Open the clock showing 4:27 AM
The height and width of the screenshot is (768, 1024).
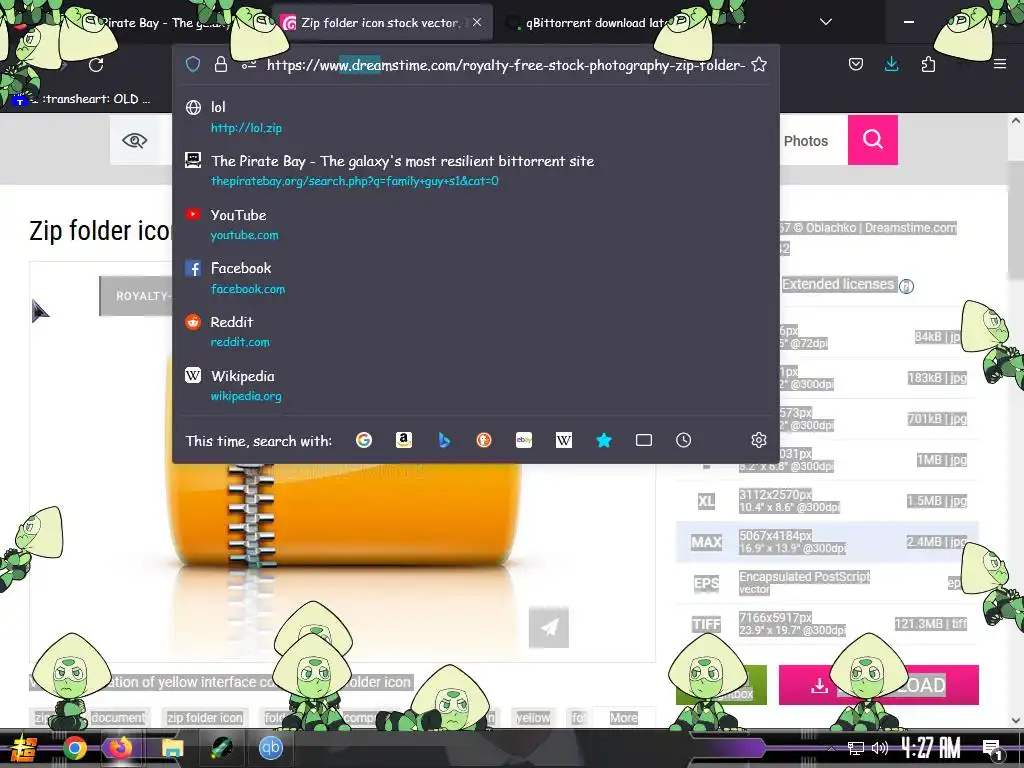point(930,748)
